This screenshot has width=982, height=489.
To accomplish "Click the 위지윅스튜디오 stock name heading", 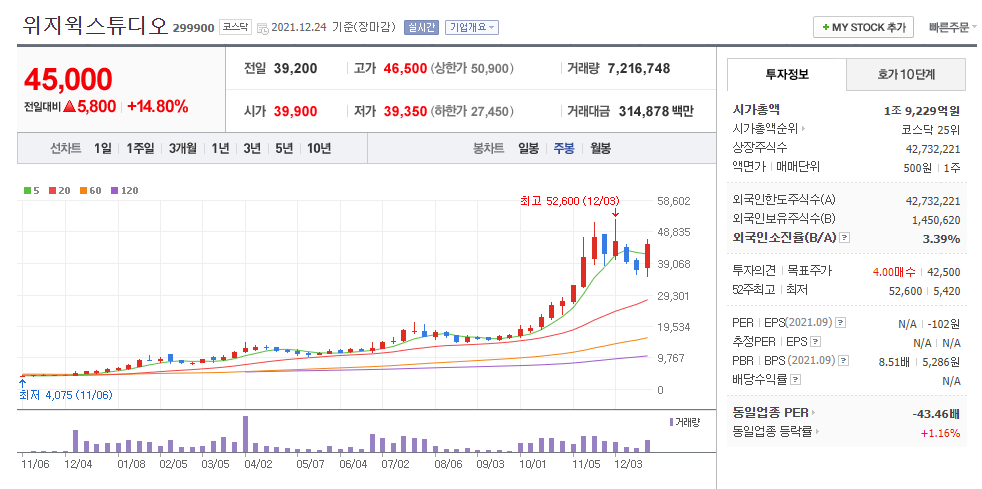I will click(x=95, y=25).
